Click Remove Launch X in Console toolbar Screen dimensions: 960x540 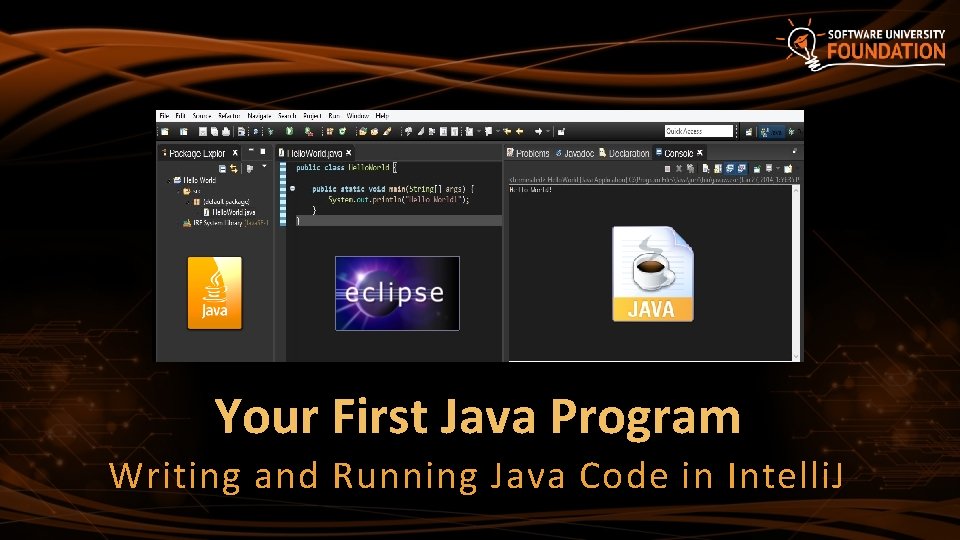point(679,168)
